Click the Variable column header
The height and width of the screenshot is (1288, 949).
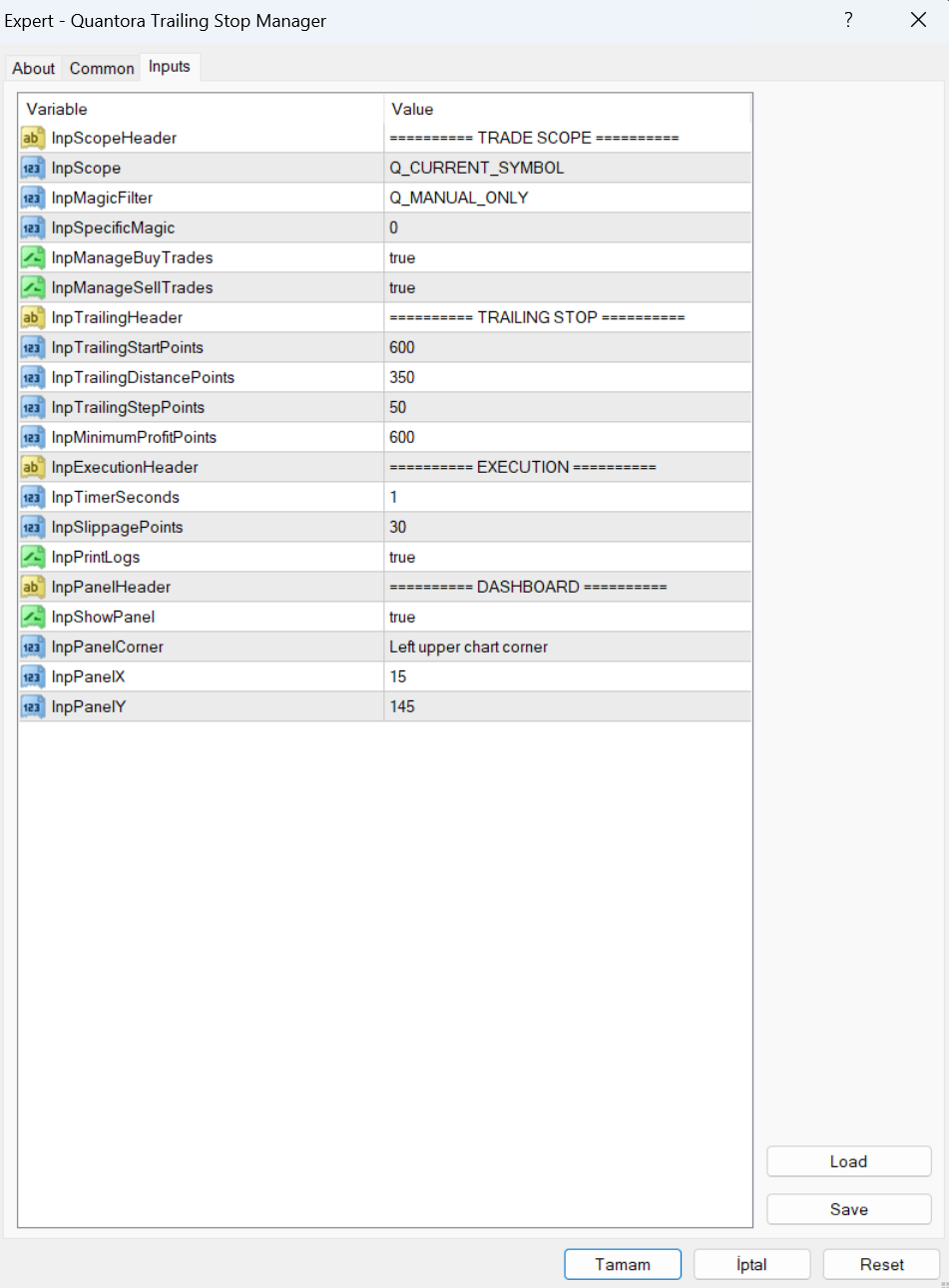[x=201, y=109]
